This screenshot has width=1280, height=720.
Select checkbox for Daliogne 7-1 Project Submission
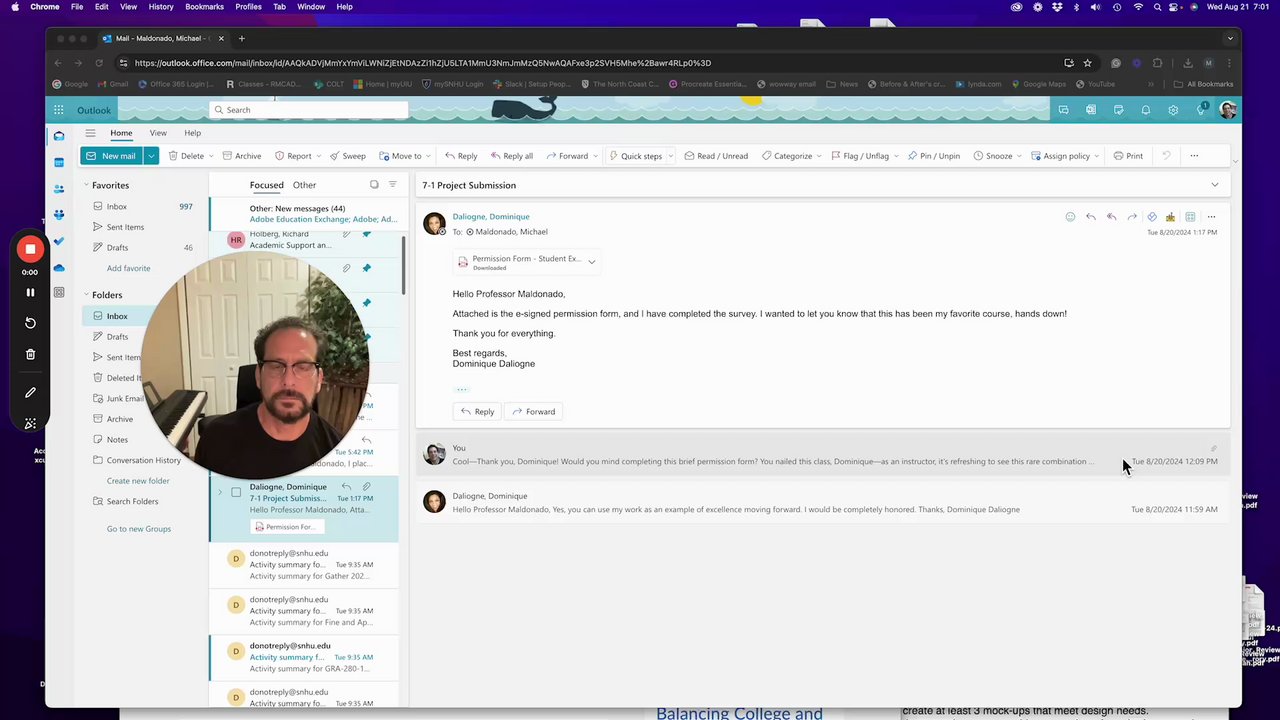coord(236,492)
